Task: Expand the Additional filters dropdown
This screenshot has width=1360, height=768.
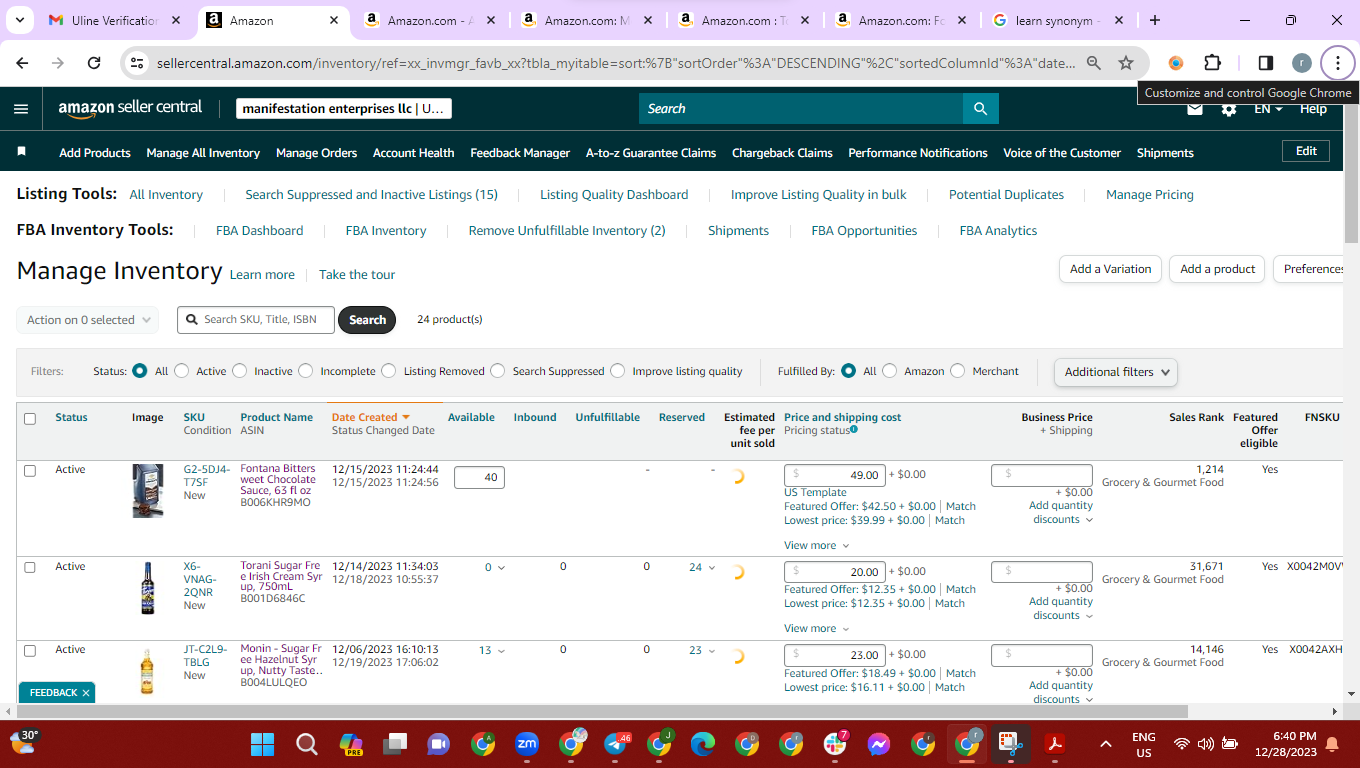Action: click(1115, 372)
